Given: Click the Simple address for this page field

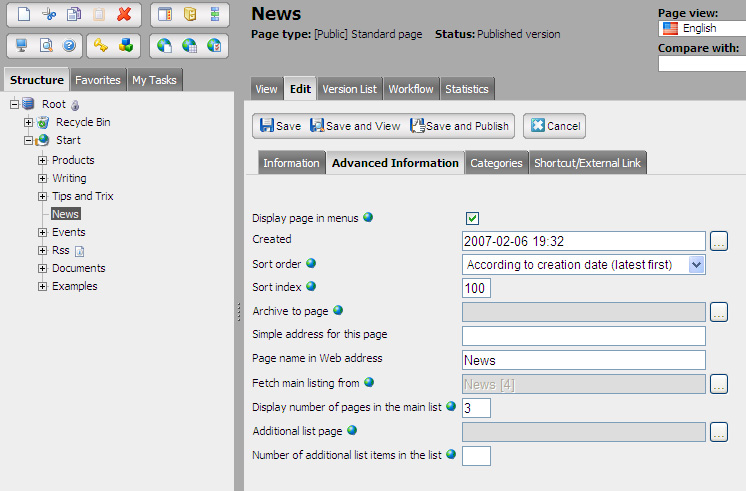Looking at the screenshot, I should coord(584,336).
